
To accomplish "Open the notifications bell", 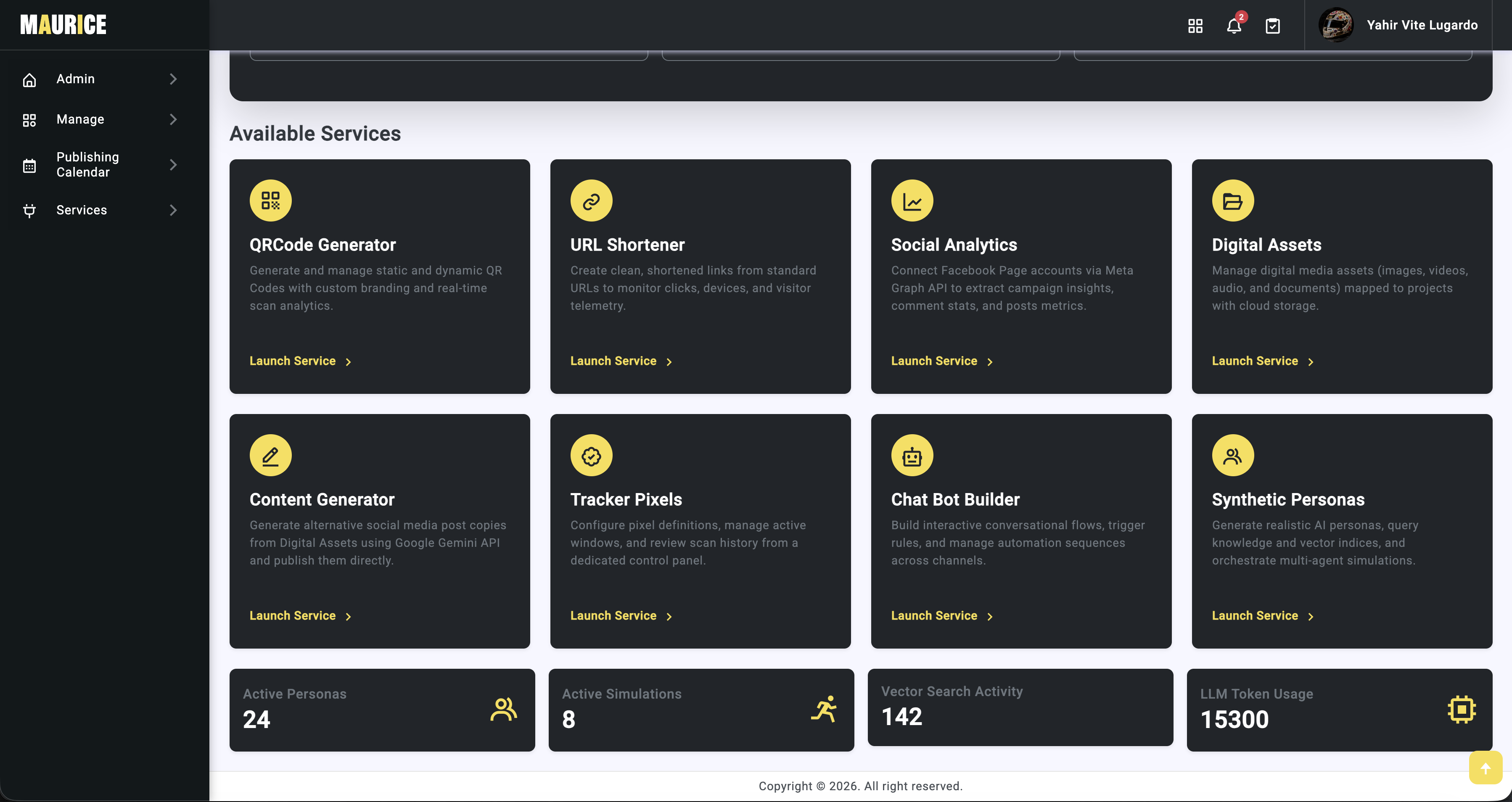I will click(x=1234, y=26).
